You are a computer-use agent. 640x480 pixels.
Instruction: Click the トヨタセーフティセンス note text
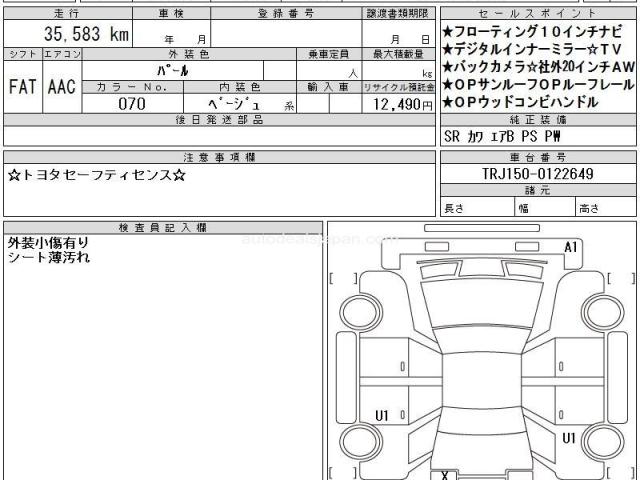coord(96,175)
